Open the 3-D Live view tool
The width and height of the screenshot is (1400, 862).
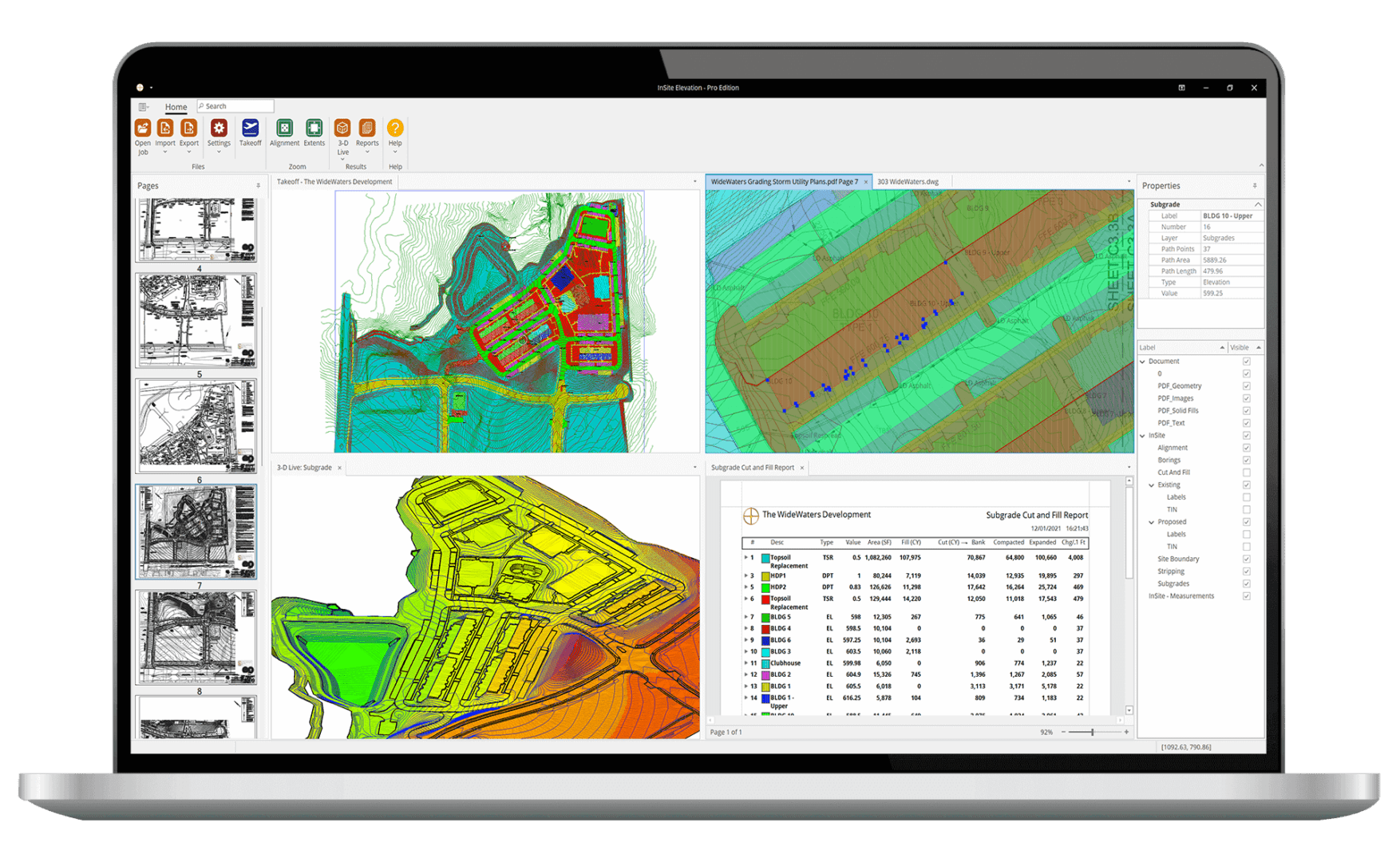pos(342,129)
